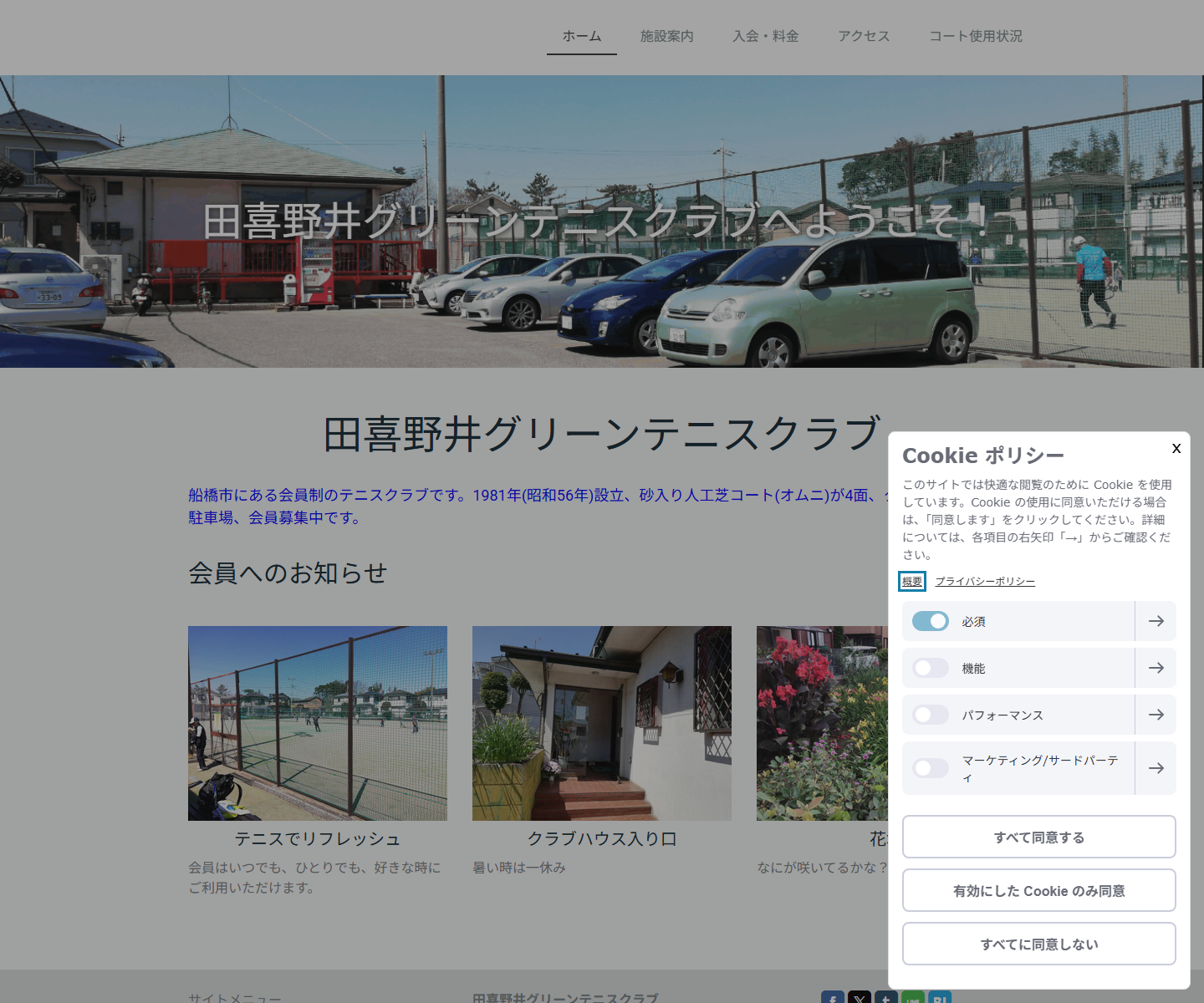The width and height of the screenshot is (1204, 1003).
Task: Share page on Facebook icon
Action: (833, 997)
